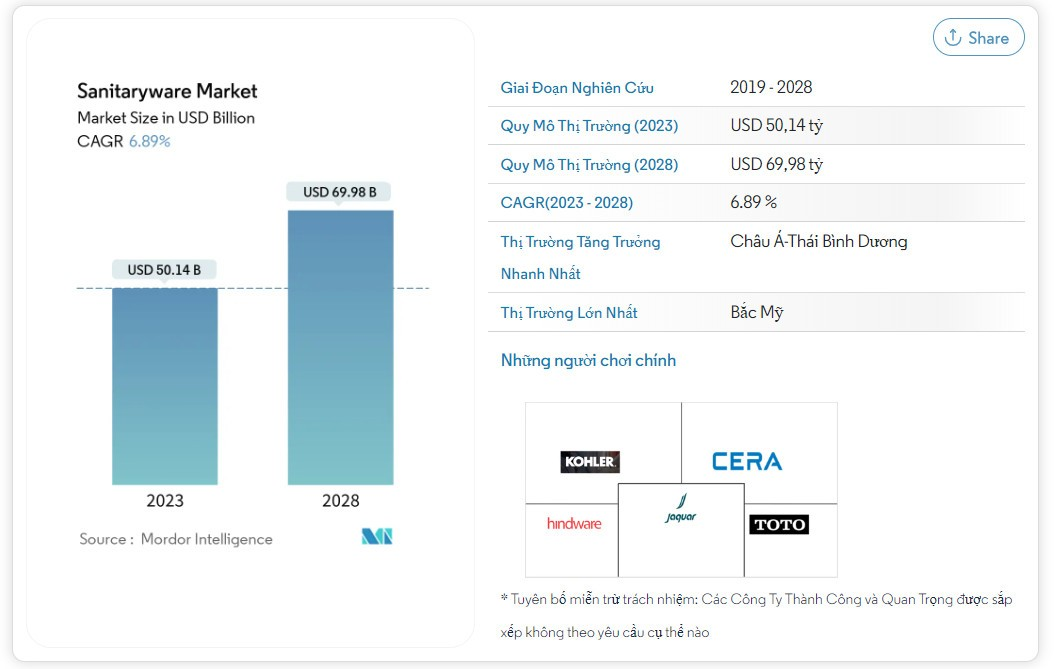Click the KOHLER brand logo
The width and height of the screenshot is (1064, 669).
point(592,463)
